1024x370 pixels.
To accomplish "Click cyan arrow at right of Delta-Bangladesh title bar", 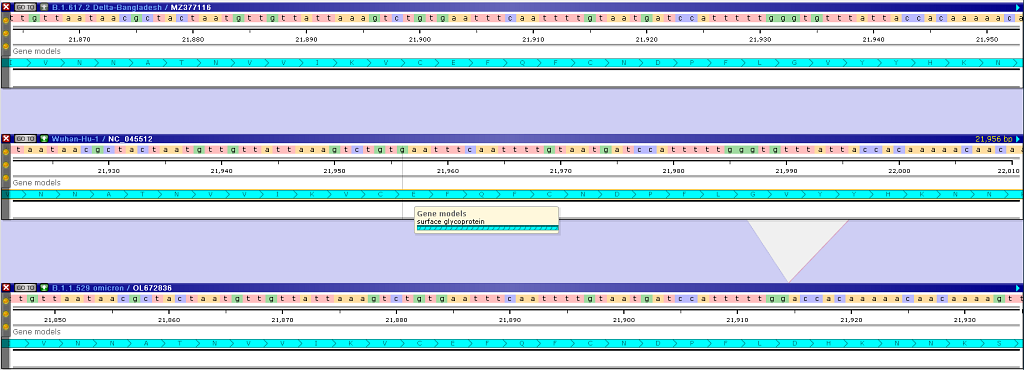I will (1018, 7).
